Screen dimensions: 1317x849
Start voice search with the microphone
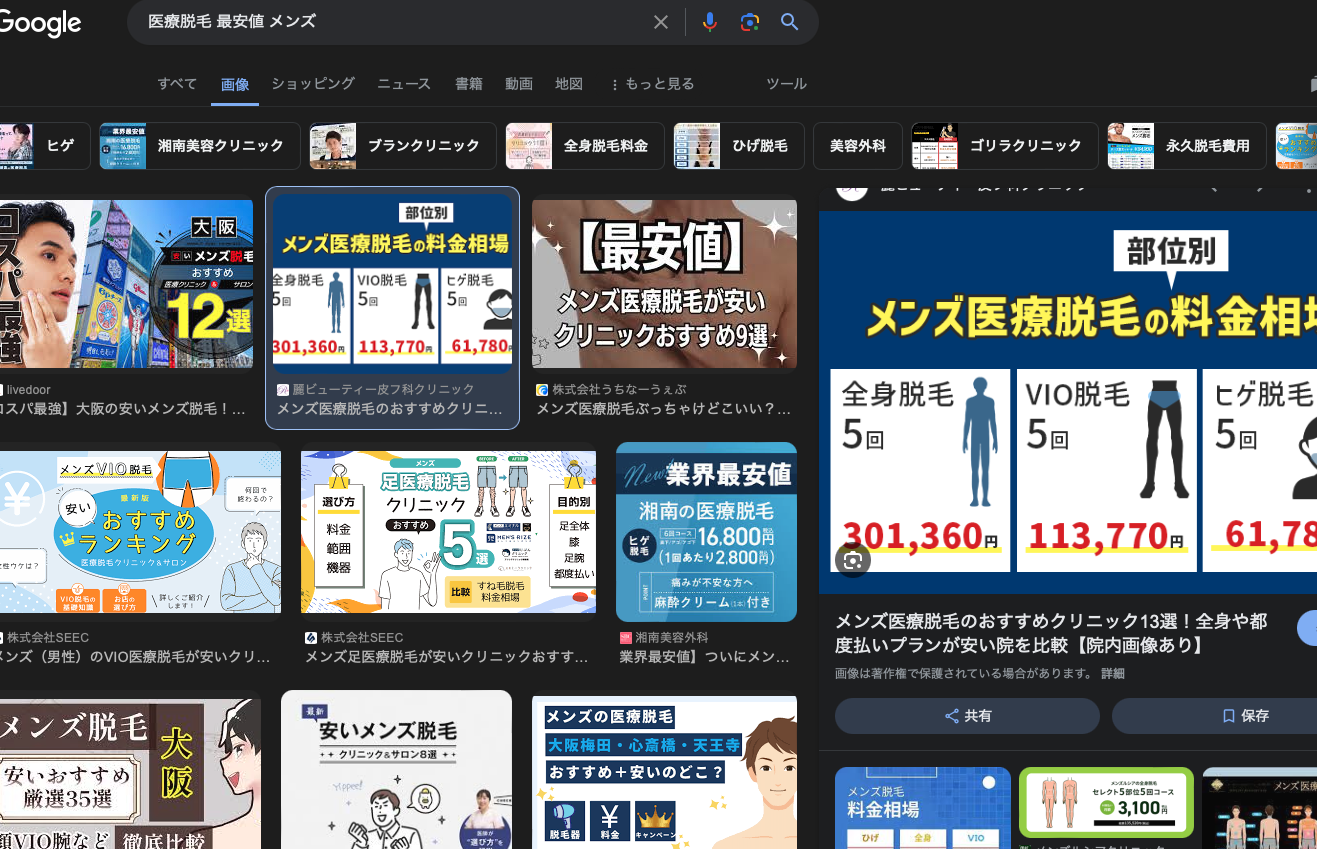point(709,22)
